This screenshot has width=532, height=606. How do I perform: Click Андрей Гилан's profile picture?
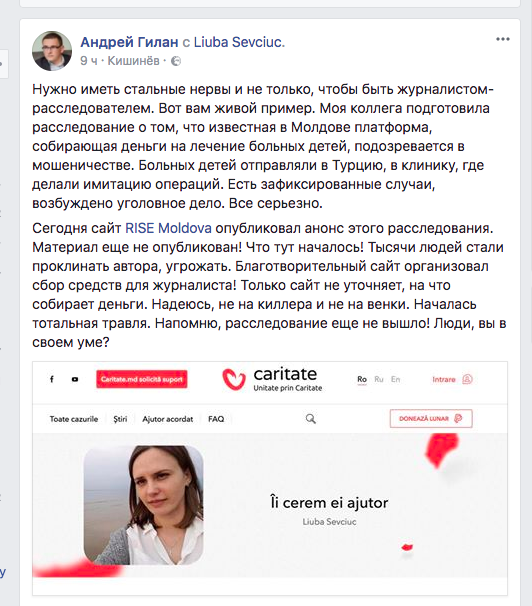tap(52, 51)
